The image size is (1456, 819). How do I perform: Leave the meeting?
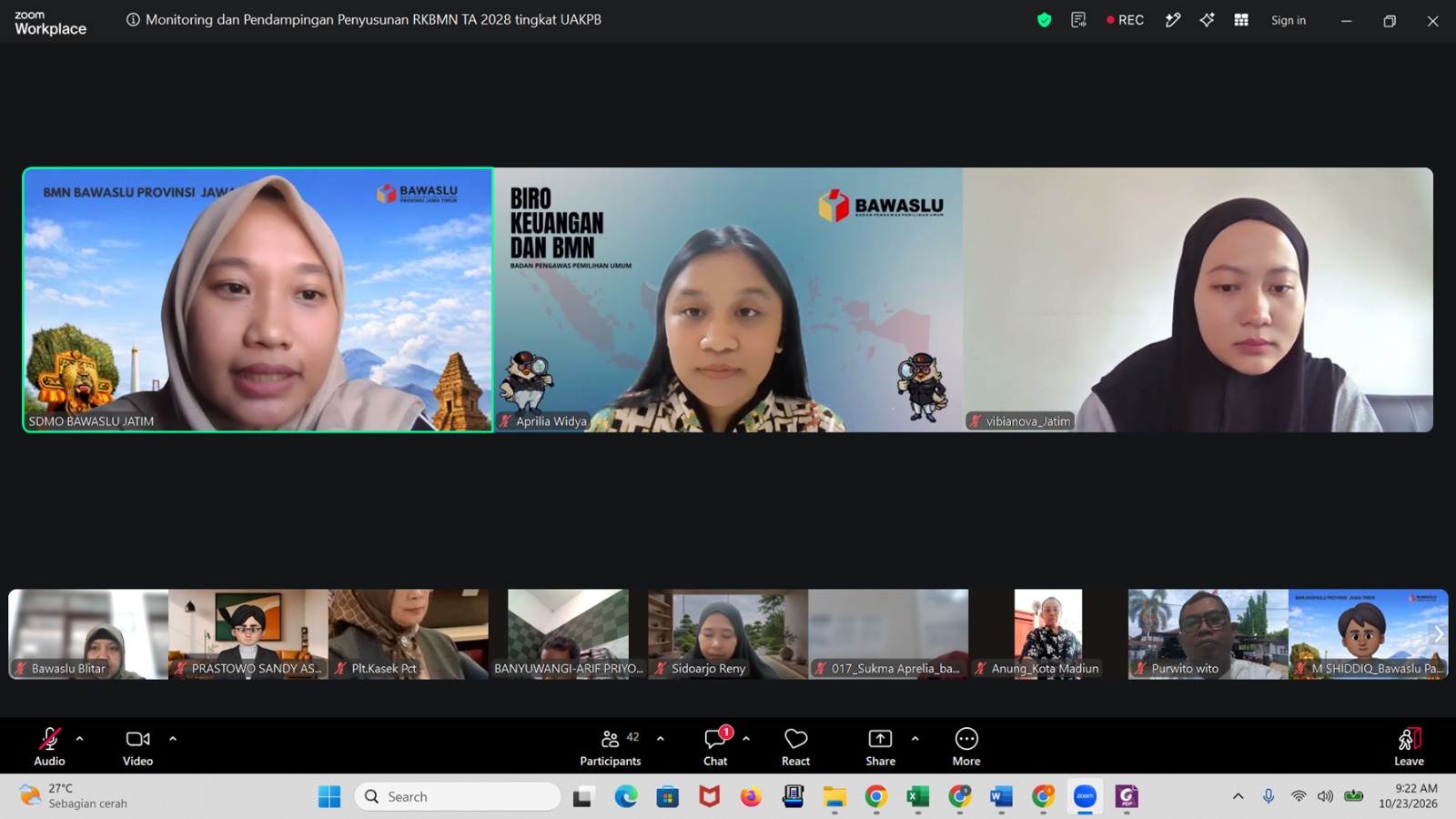coord(1409,747)
